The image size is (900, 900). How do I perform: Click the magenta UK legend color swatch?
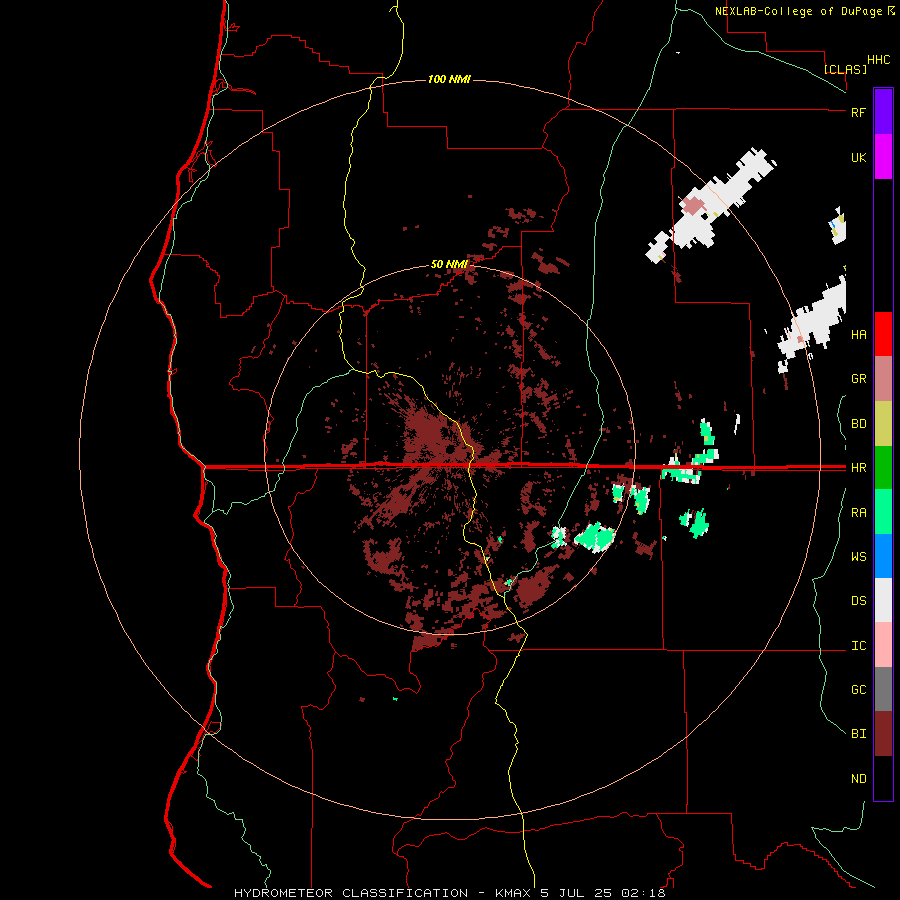click(x=883, y=157)
